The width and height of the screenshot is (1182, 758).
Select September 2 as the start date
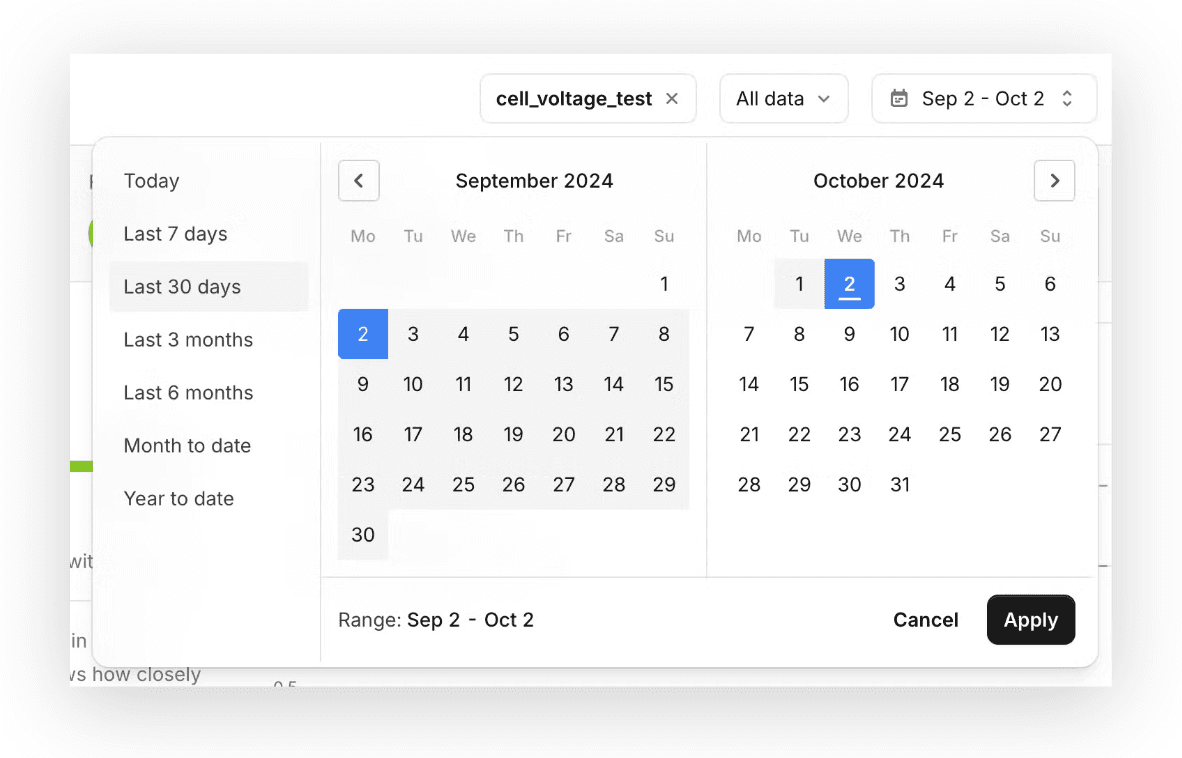click(x=363, y=334)
